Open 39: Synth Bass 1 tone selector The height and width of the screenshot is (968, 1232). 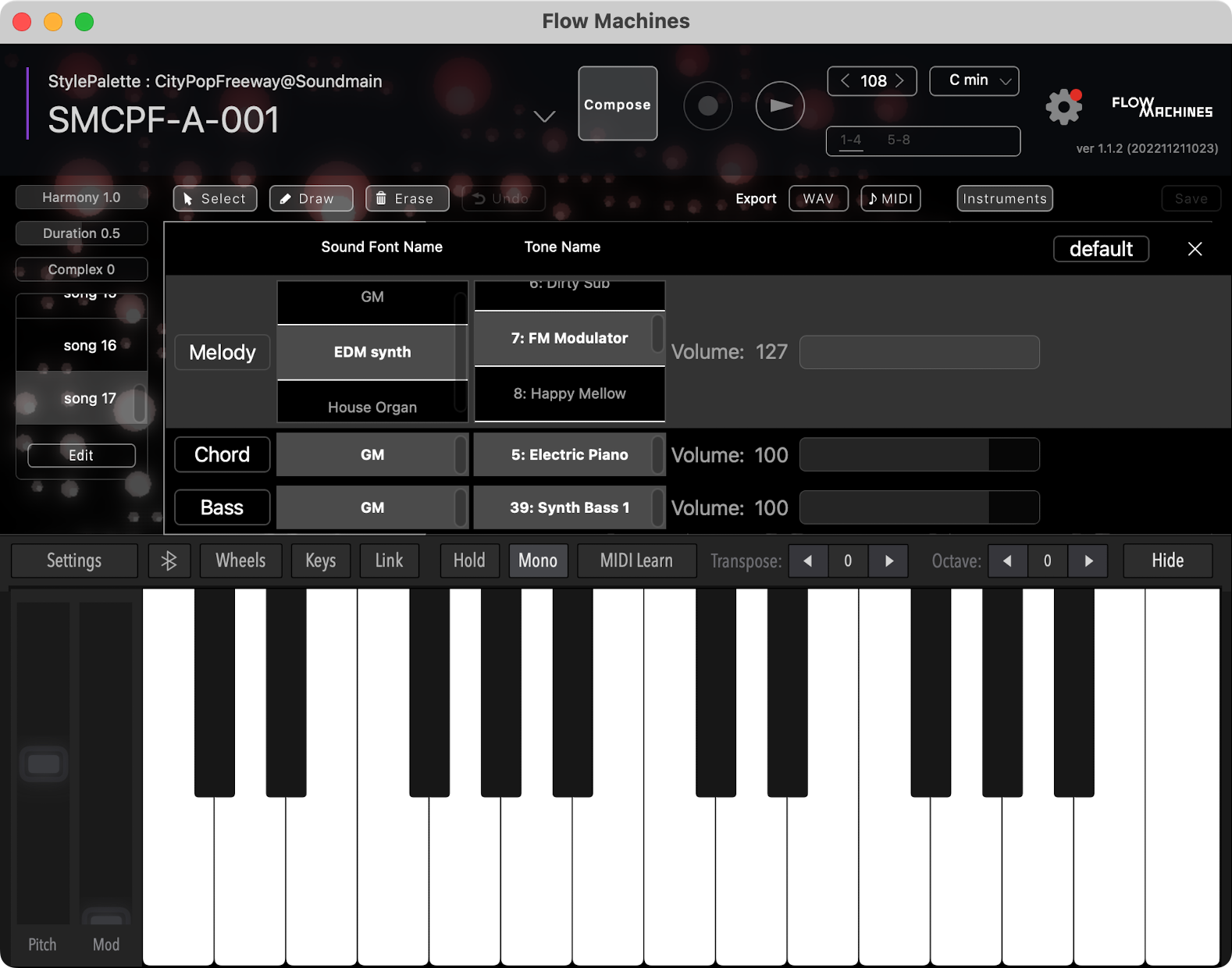[x=570, y=507]
